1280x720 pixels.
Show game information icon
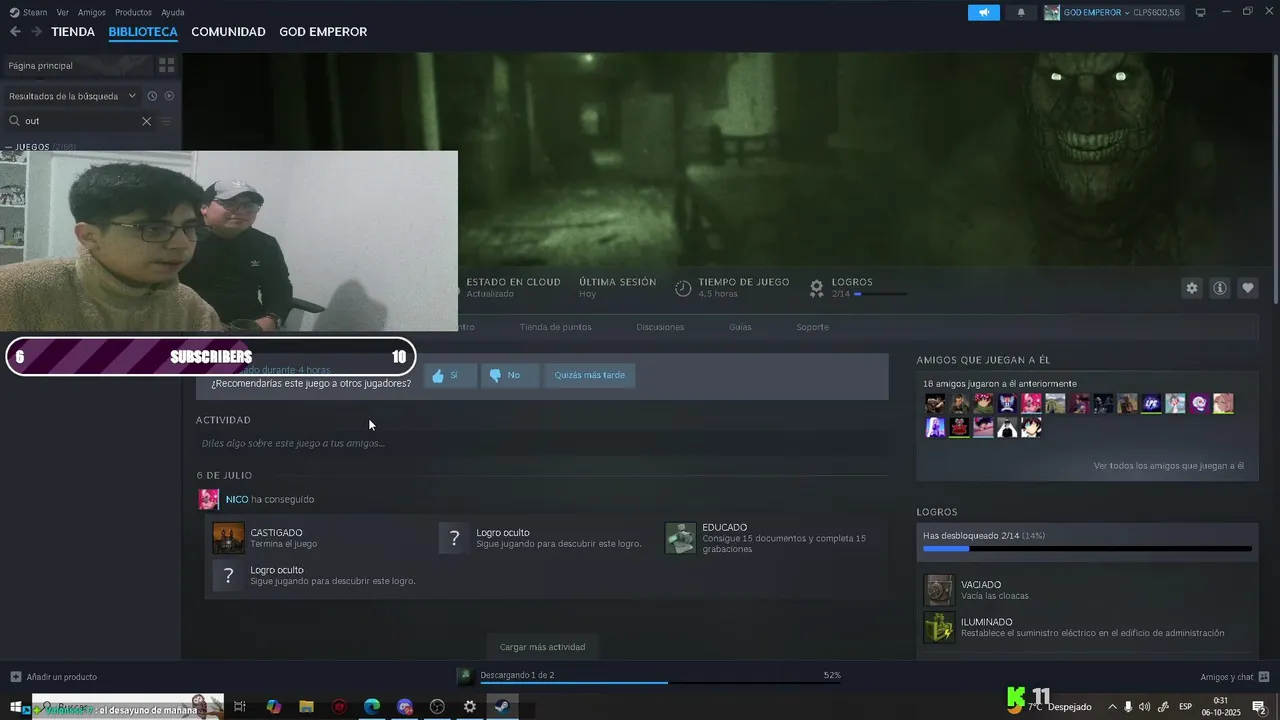pyautogui.click(x=1220, y=288)
